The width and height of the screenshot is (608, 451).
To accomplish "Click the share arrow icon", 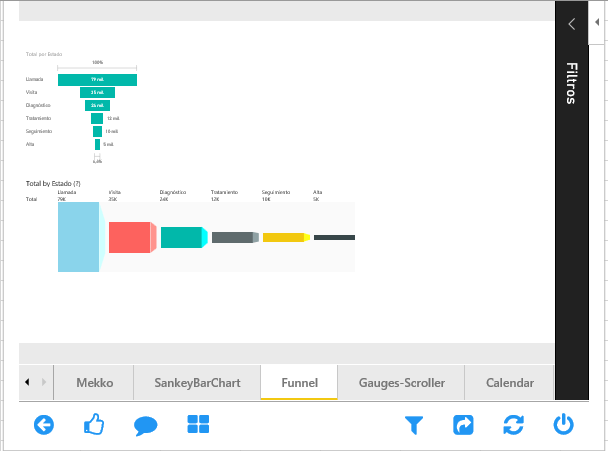I will 464,425.
